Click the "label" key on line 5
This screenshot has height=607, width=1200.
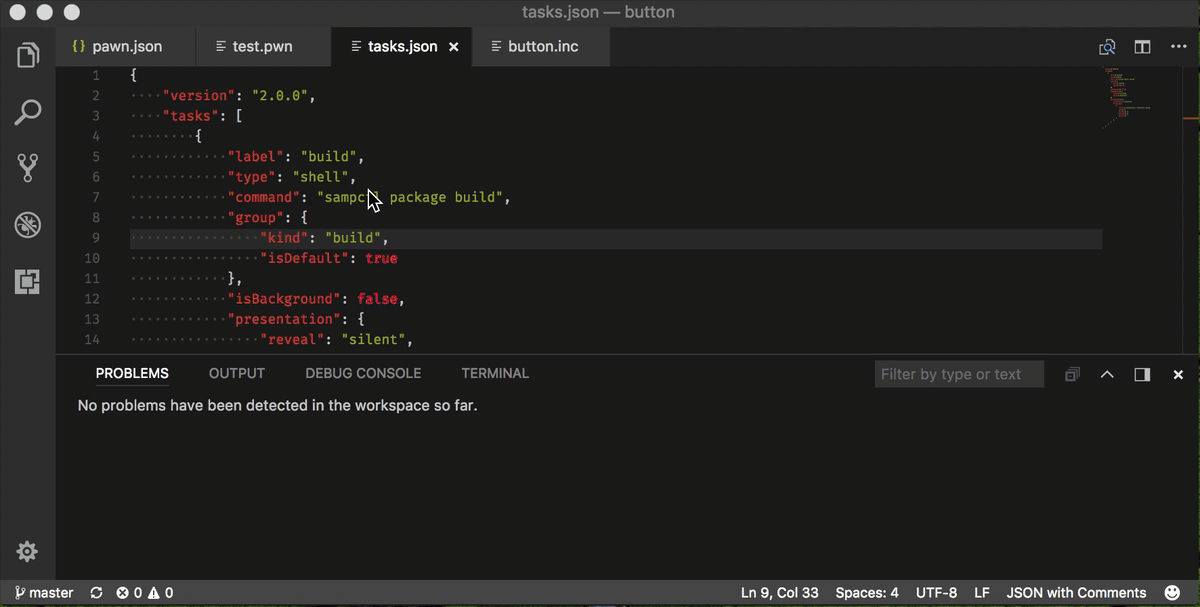[256, 157]
